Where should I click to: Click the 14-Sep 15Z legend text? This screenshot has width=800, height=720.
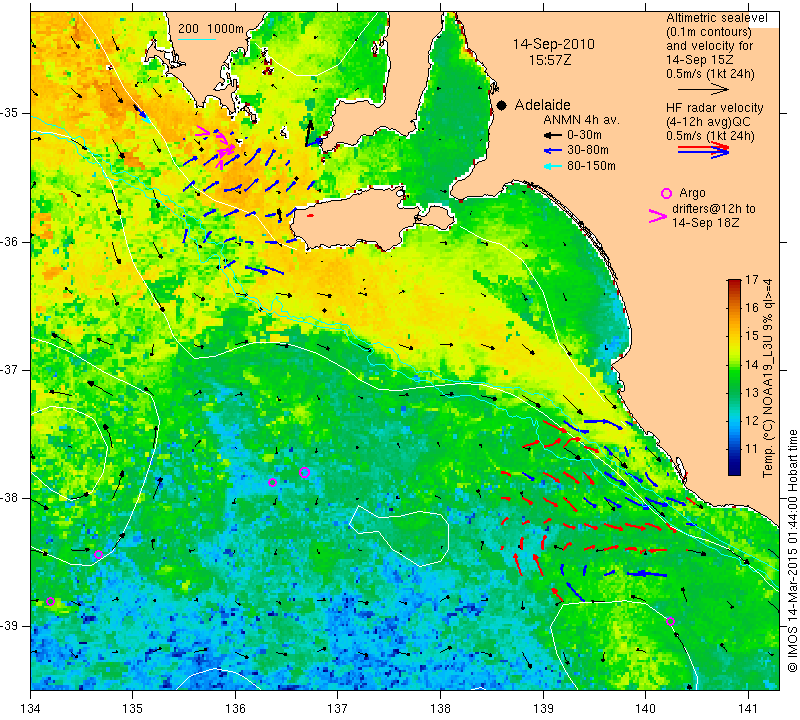[x=700, y=60]
